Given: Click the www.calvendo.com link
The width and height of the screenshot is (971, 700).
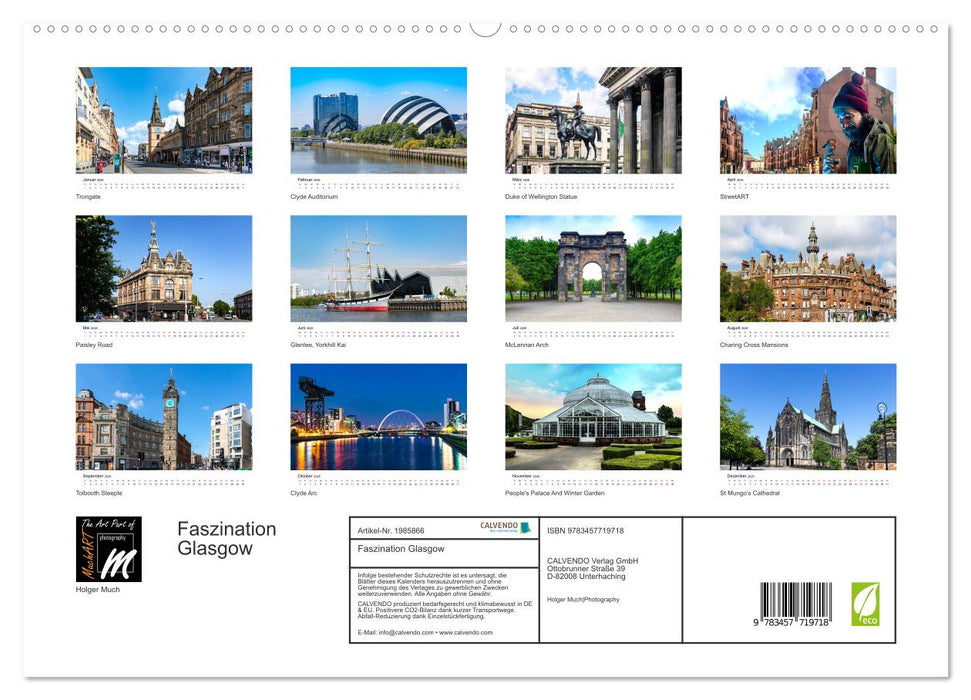Looking at the screenshot, I should pos(466,632).
